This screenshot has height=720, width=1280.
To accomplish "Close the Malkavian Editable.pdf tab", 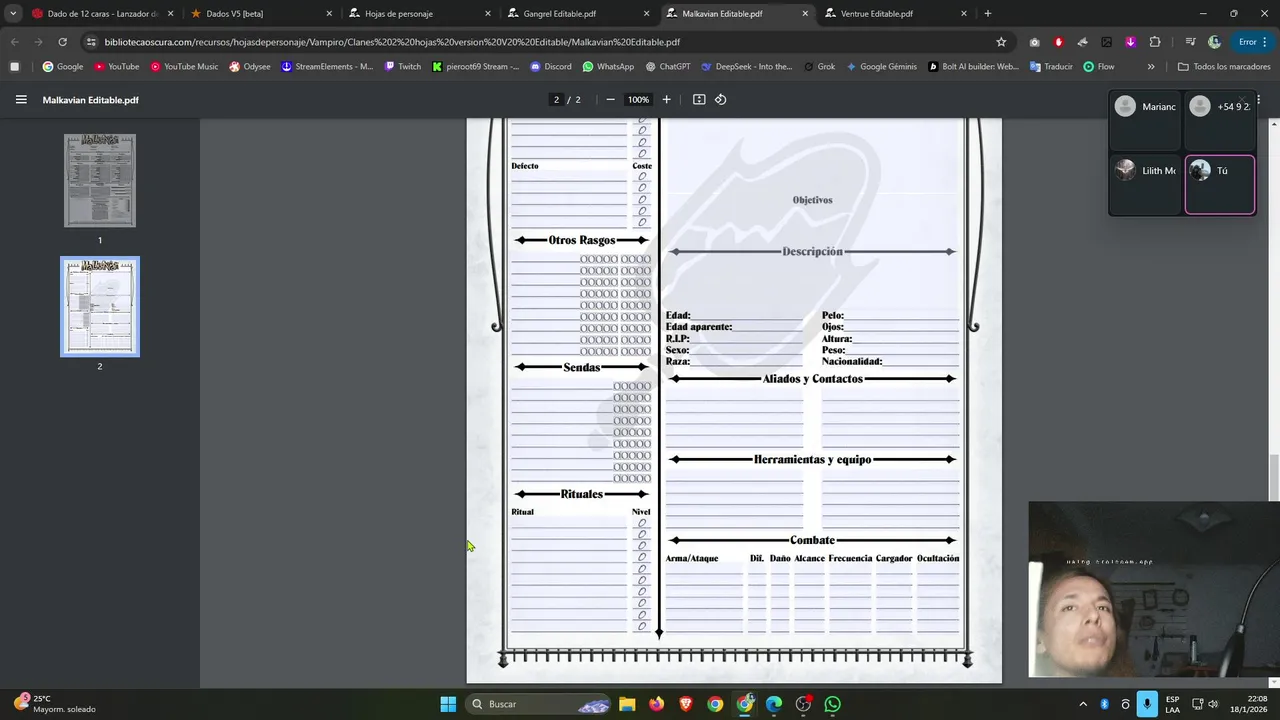I will (805, 14).
